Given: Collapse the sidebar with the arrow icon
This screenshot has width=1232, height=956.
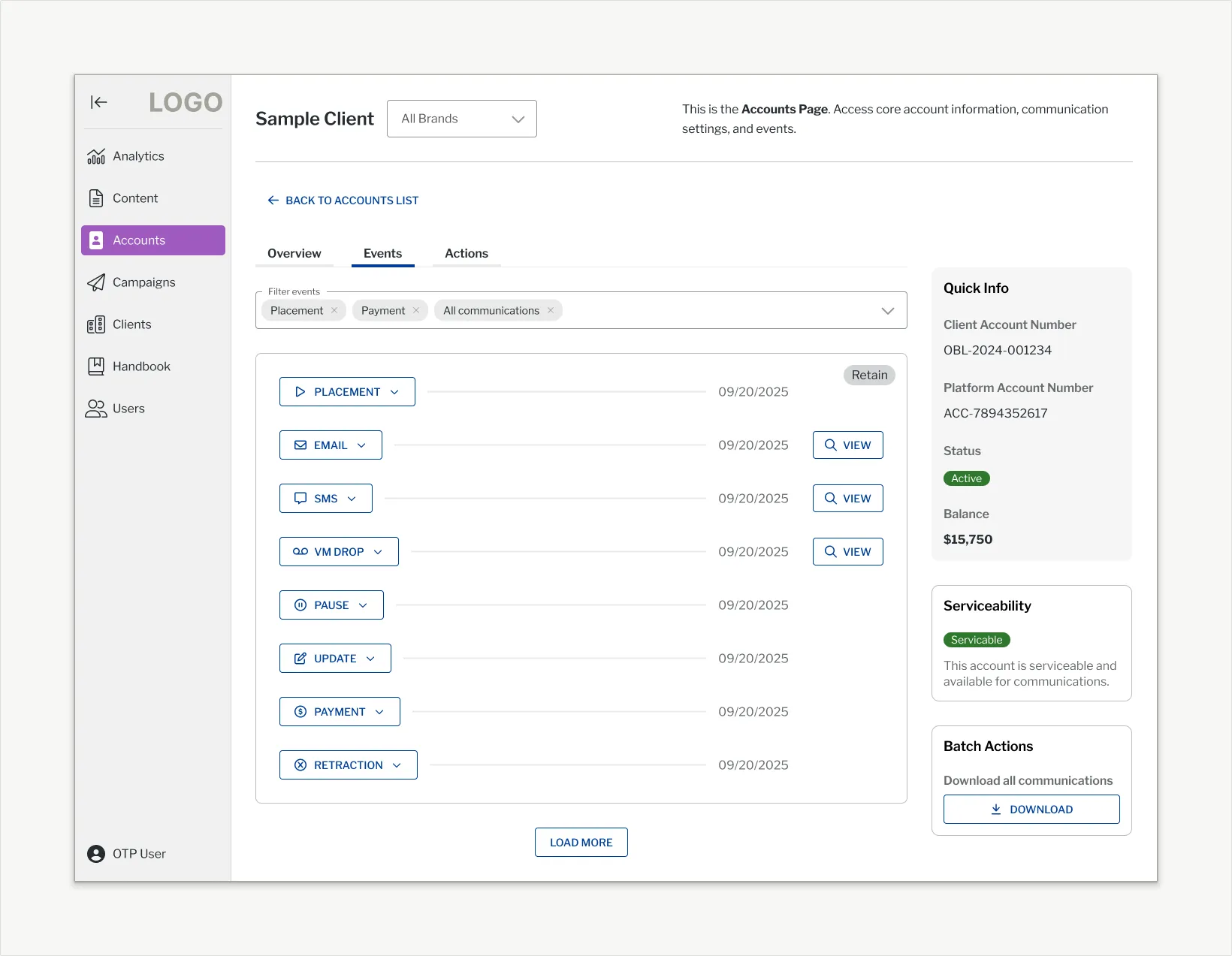Looking at the screenshot, I should pyautogui.click(x=99, y=102).
